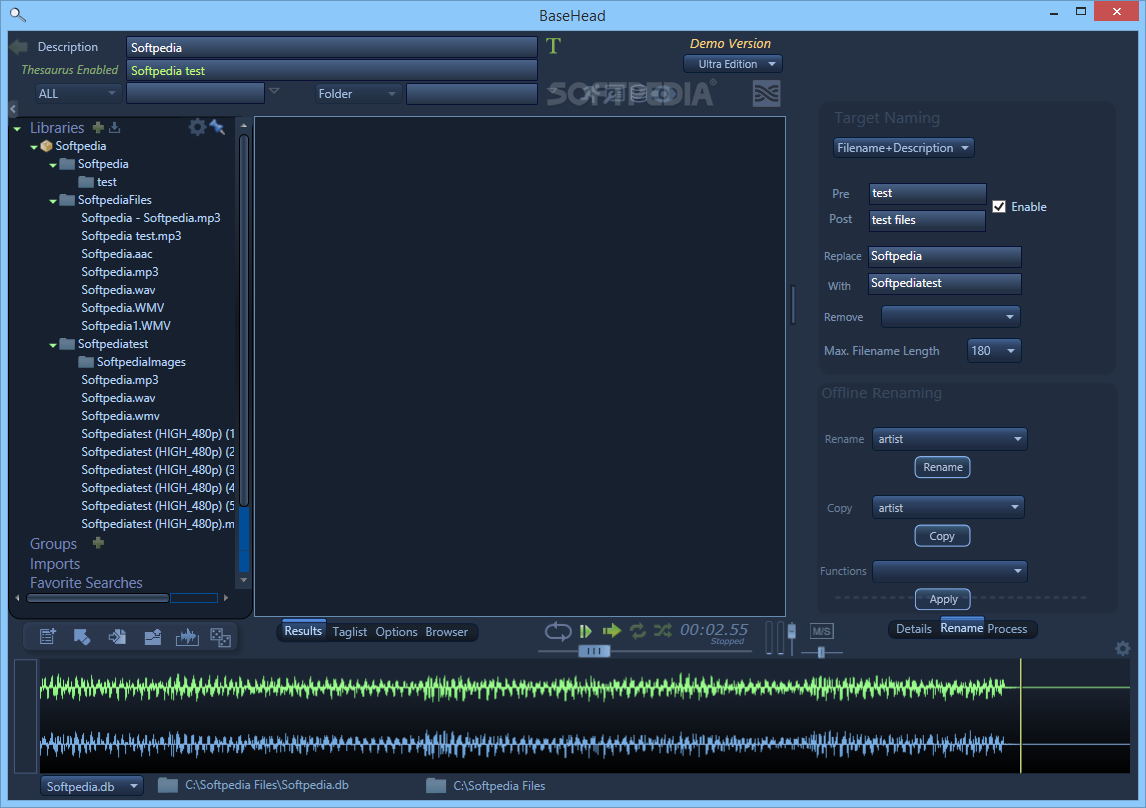Click the back arrow beside Description
Viewport: 1146px width, 808px height.
tap(18, 47)
